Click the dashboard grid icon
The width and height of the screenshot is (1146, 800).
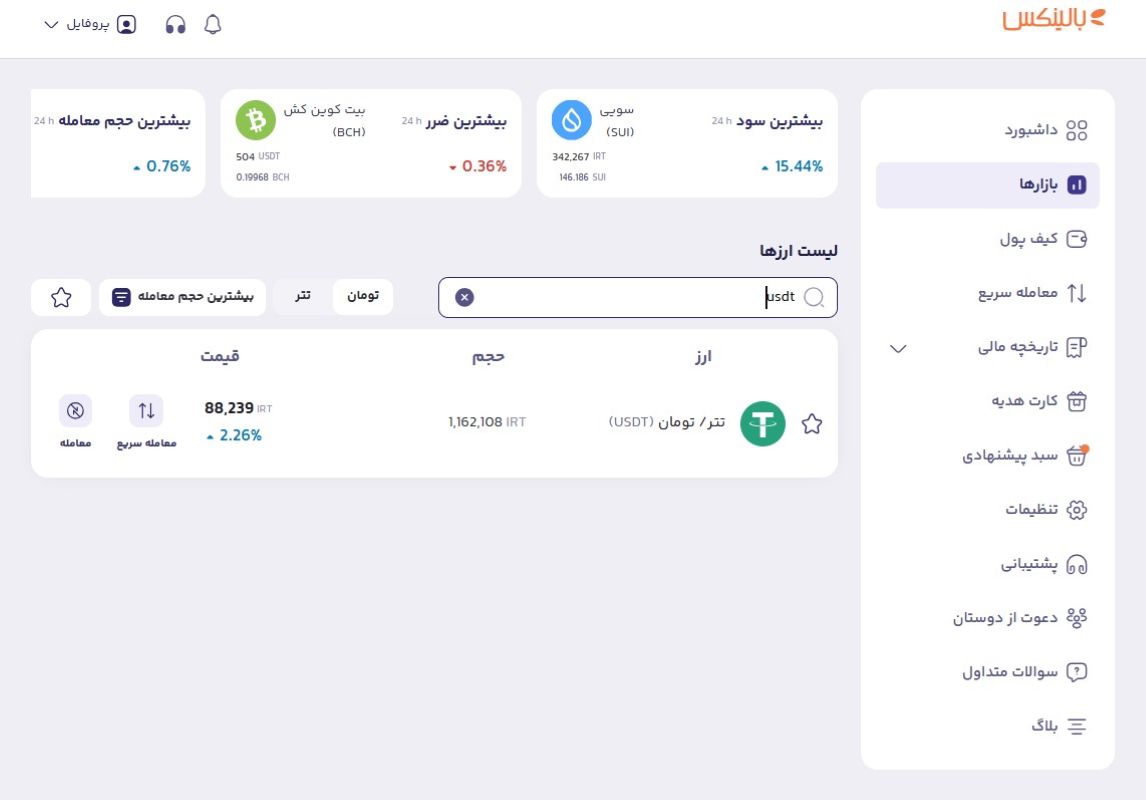point(1077,131)
